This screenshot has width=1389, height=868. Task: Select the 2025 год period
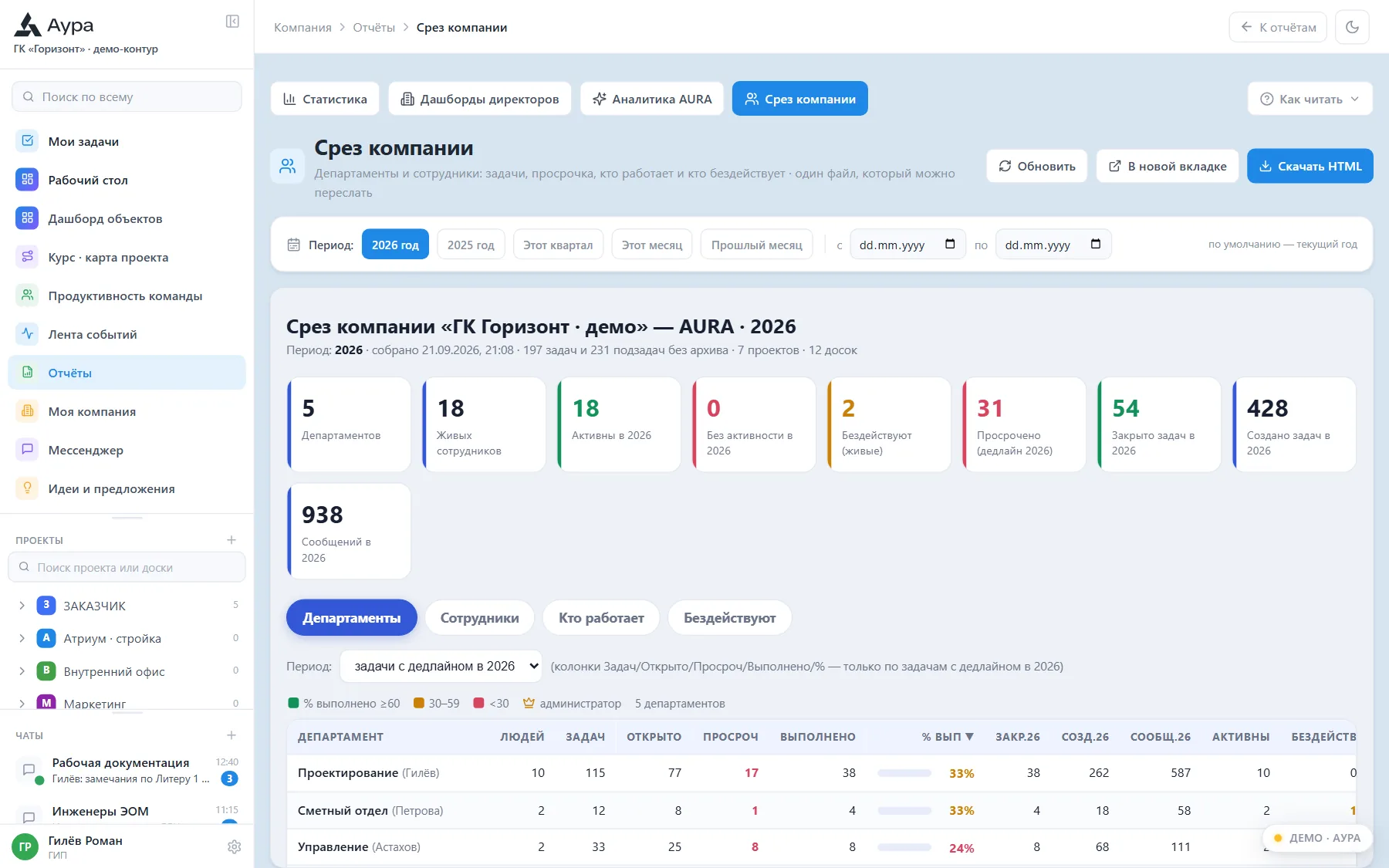[471, 245]
